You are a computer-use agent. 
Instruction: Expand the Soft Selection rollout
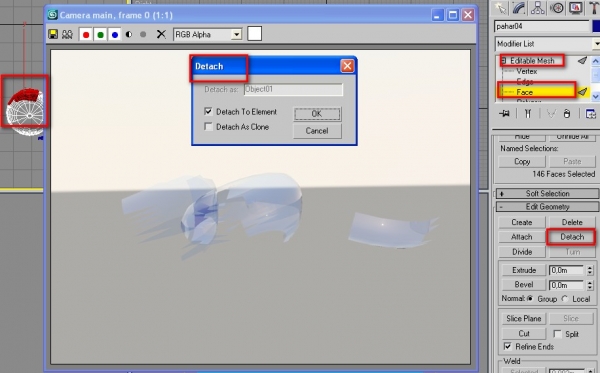coord(547,194)
